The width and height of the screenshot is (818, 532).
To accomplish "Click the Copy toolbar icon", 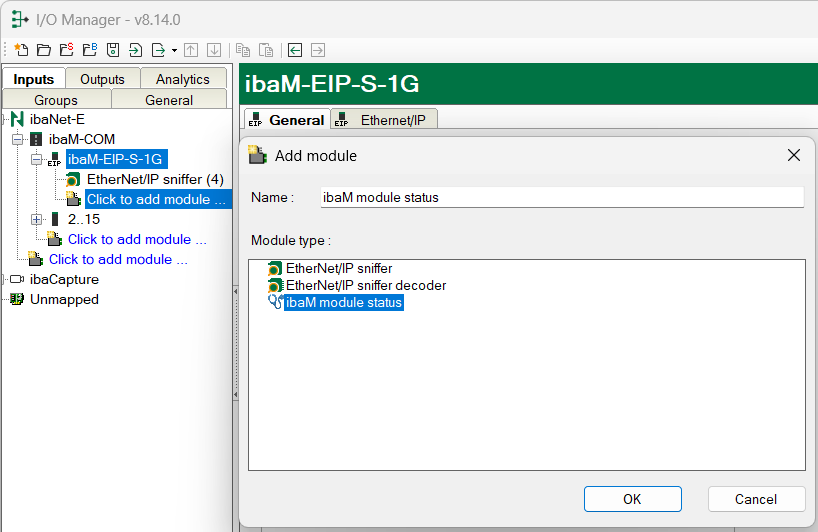I will click(x=243, y=50).
